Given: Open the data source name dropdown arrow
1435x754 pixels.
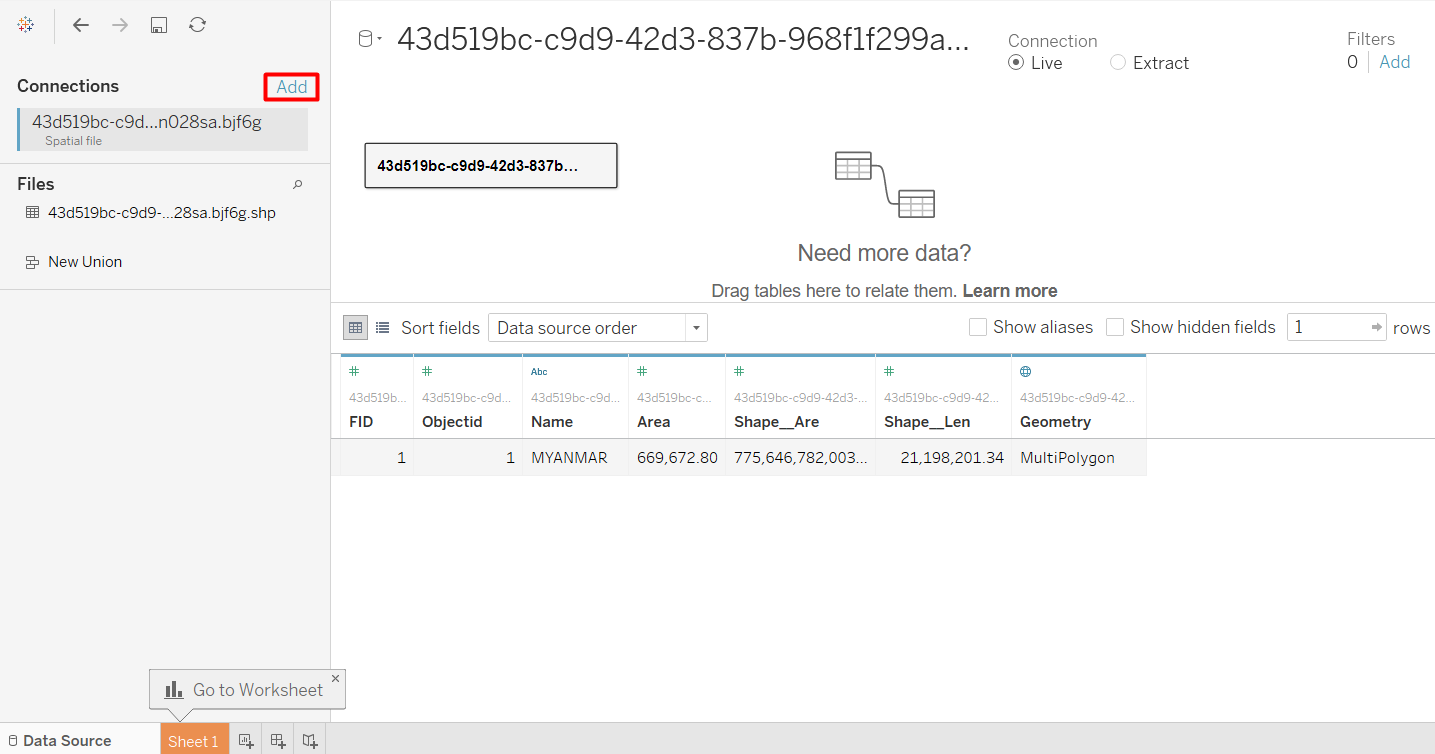Looking at the screenshot, I should [379, 39].
